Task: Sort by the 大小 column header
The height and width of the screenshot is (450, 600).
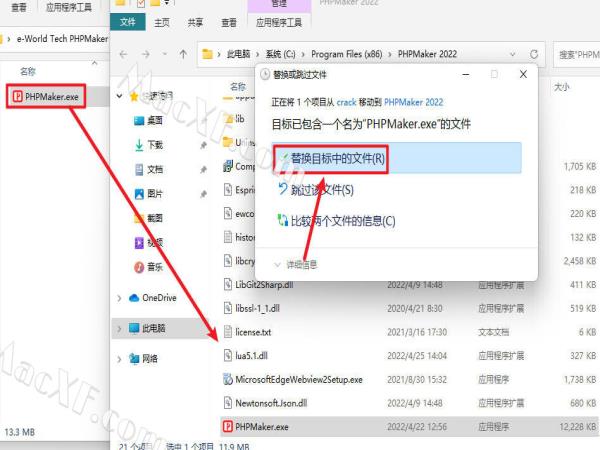Action: [x=561, y=87]
